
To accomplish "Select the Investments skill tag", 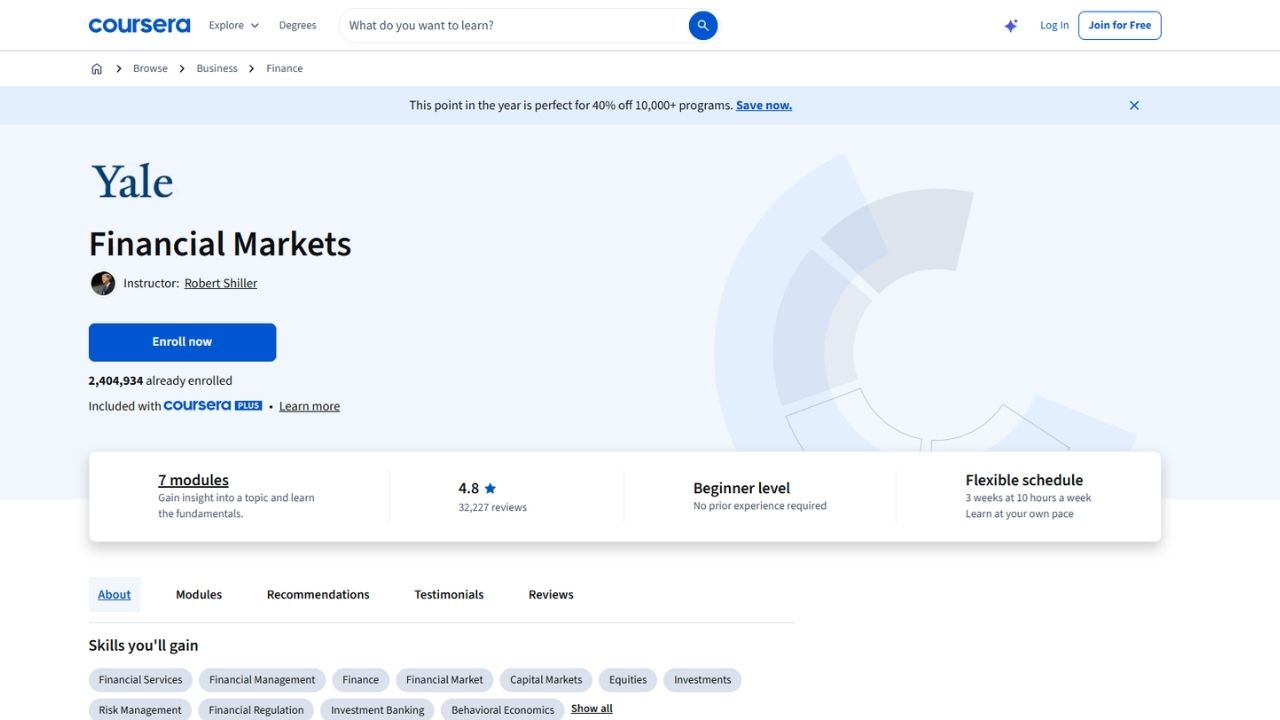I will (x=702, y=680).
